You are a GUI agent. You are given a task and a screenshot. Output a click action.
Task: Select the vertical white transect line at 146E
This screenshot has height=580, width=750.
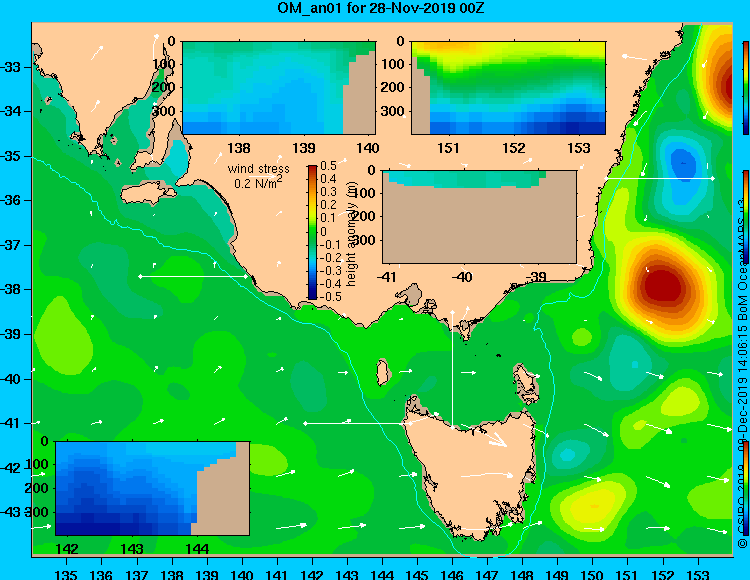(x=452, y=369)
